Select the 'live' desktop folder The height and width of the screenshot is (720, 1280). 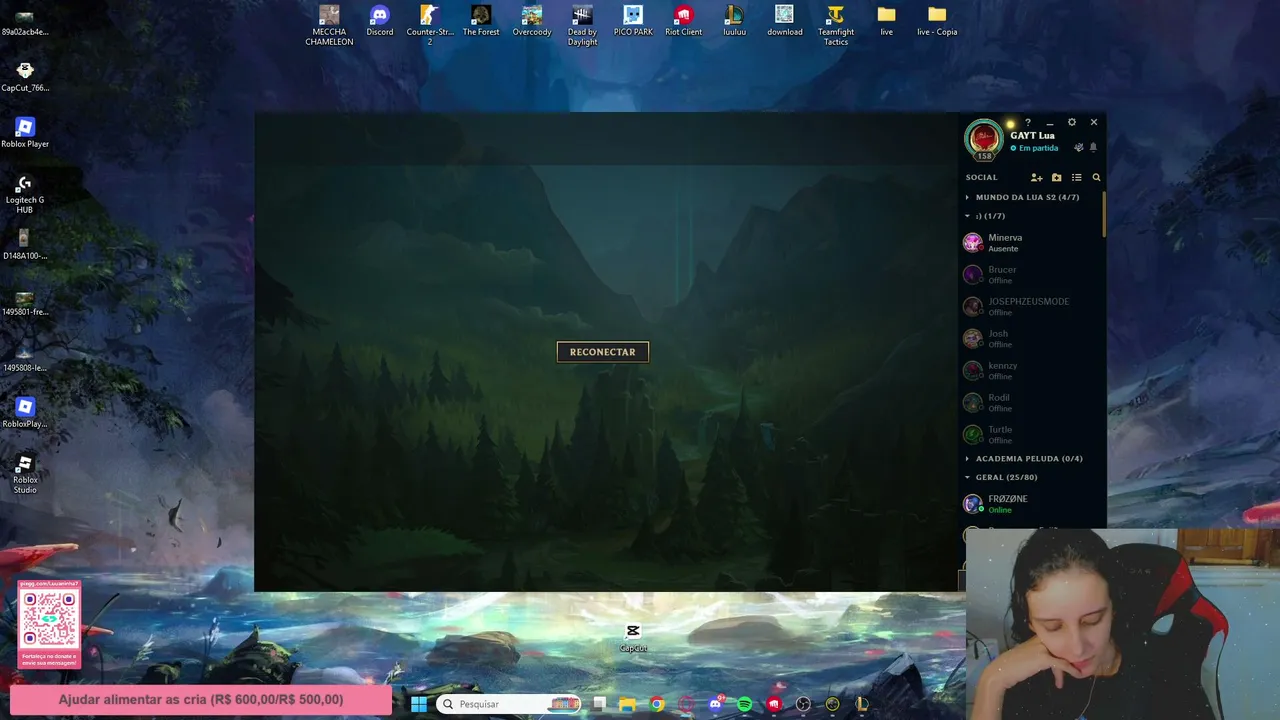click(x=886, y=21)
